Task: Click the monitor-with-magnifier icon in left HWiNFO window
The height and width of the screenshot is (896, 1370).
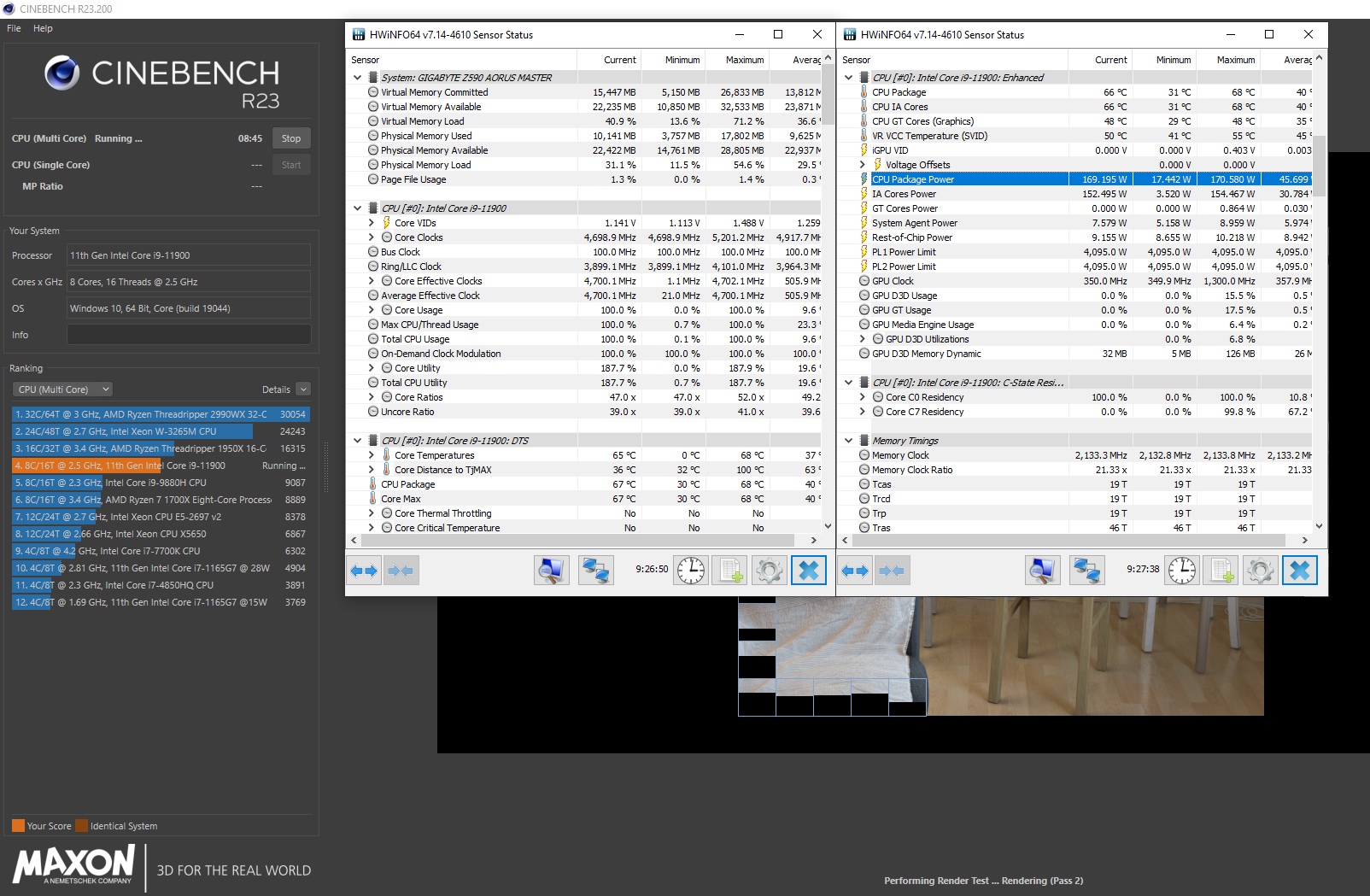Action: 552,570
